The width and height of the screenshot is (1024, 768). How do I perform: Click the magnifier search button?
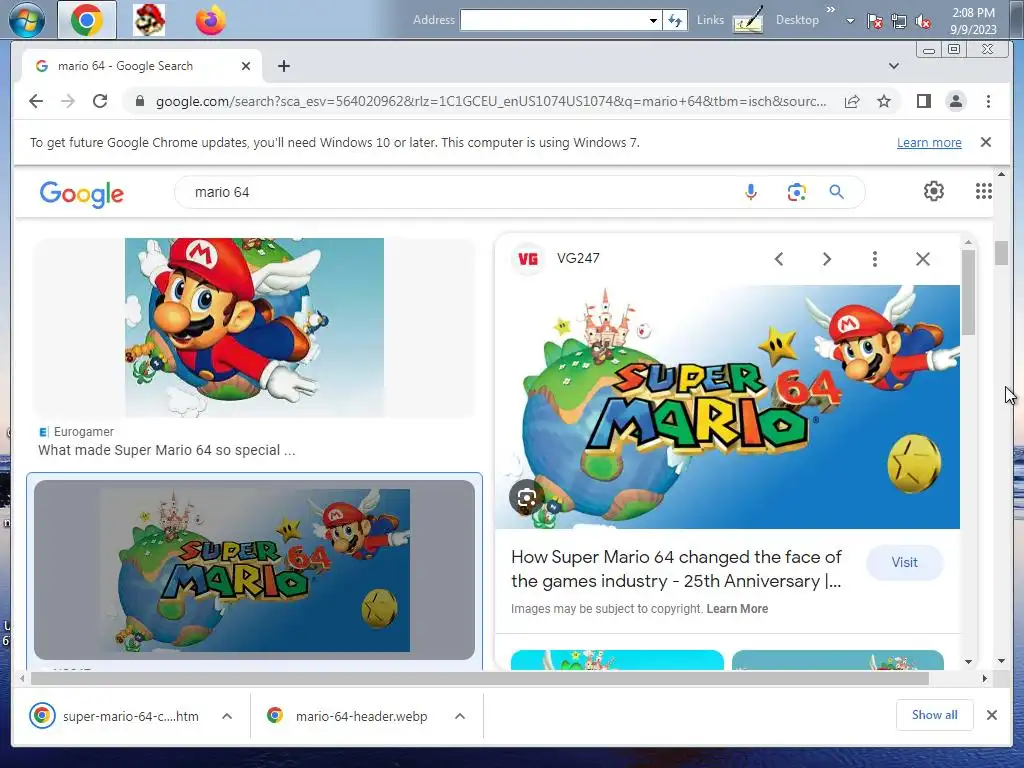tap(836, 192)
